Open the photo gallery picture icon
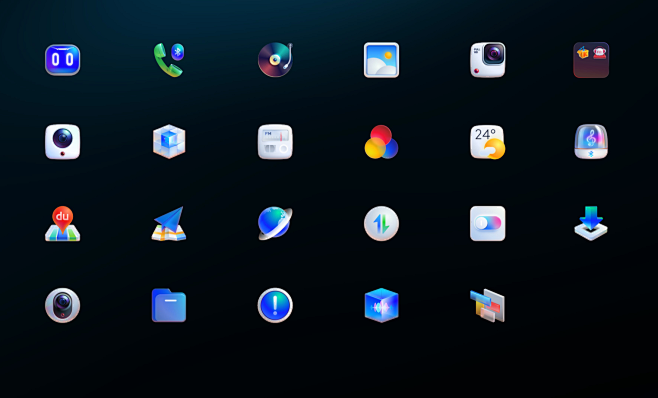Screen dimensions: 658x398 [x=381, y=60]
